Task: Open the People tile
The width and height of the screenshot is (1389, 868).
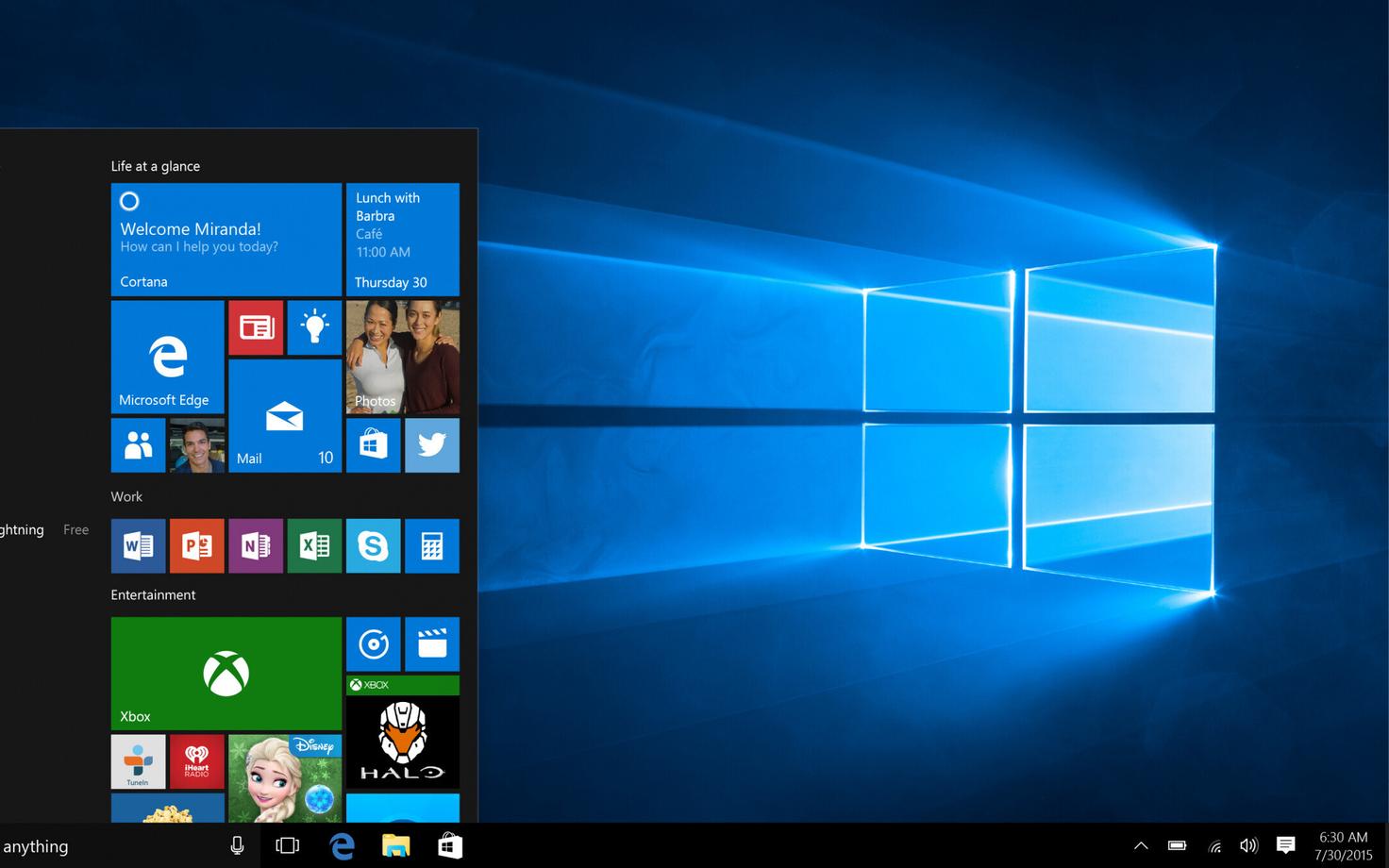Action: coord(138,445)
